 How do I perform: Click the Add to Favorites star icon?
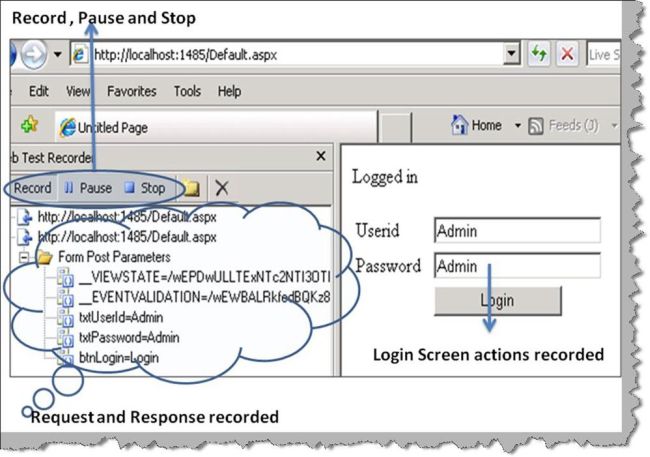click(x=29, y=125)
